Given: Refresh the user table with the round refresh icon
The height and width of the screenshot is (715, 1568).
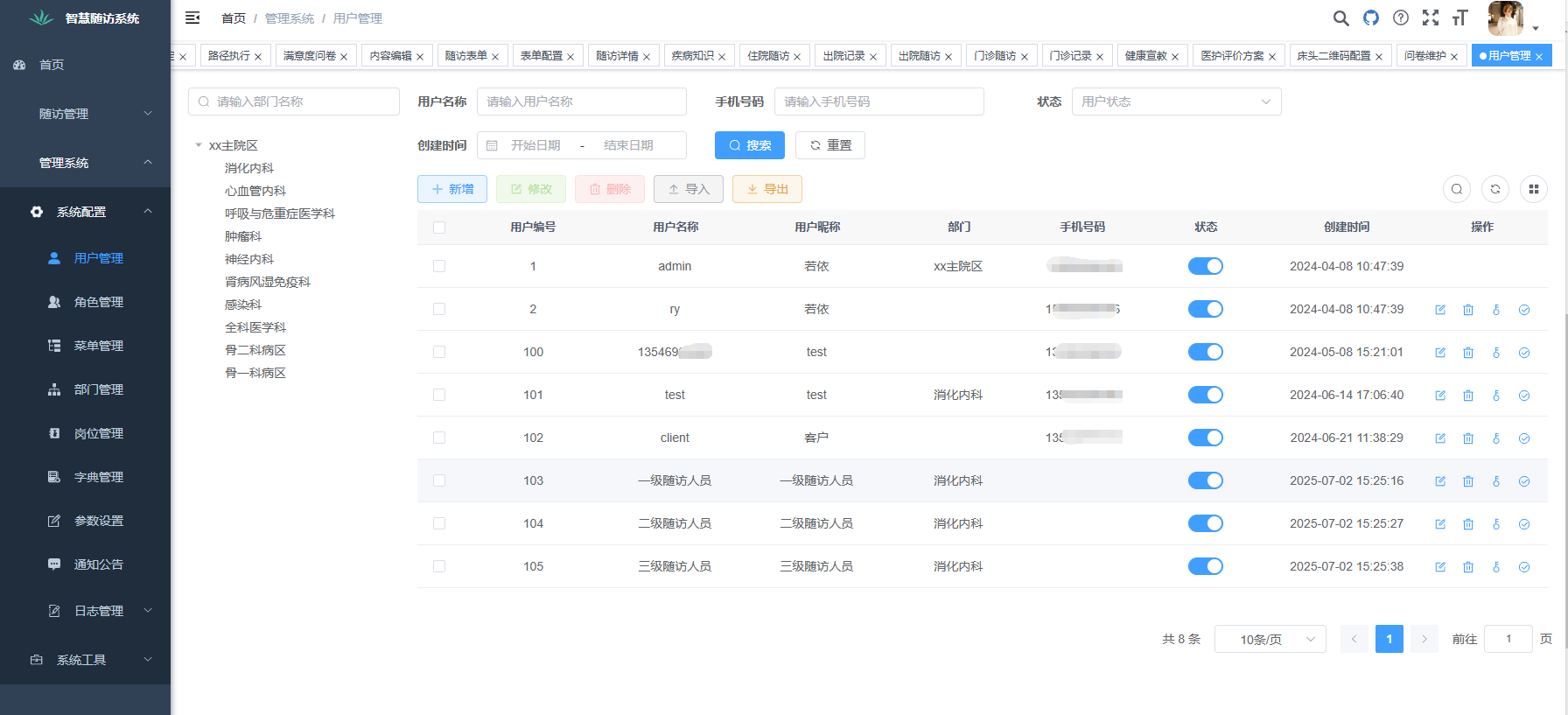Looking at the screenshot, I should click(x=1495, y=189).
